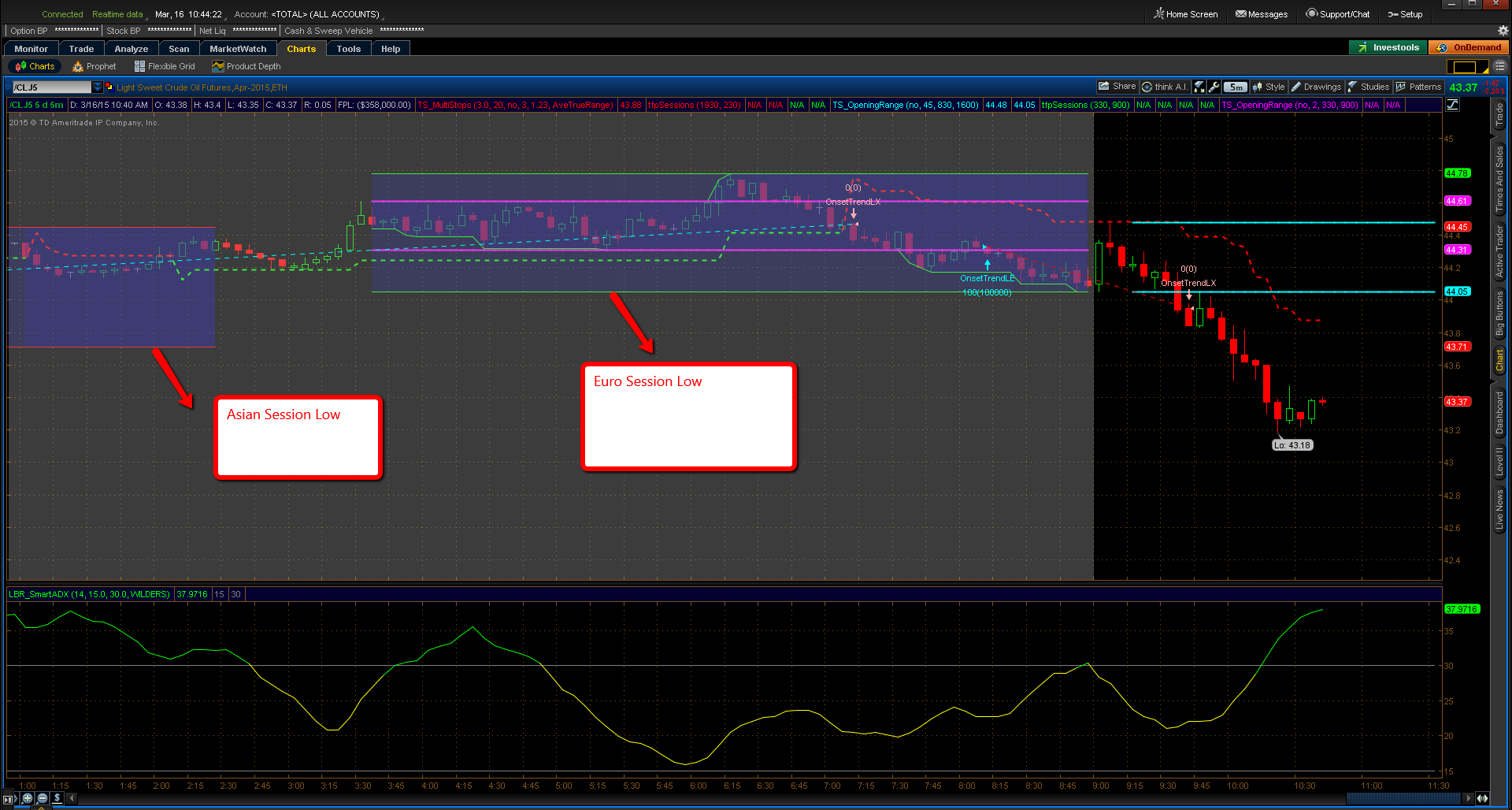1512x810 pixels.
Task: Click the gear settings icon top right
Action: click(1503, 31)
